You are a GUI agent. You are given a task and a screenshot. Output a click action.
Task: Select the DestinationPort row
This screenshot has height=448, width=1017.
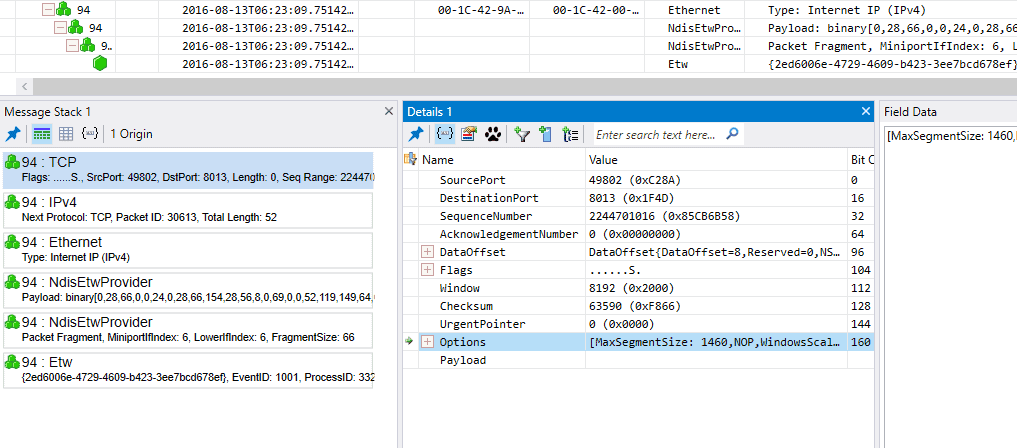638,198
